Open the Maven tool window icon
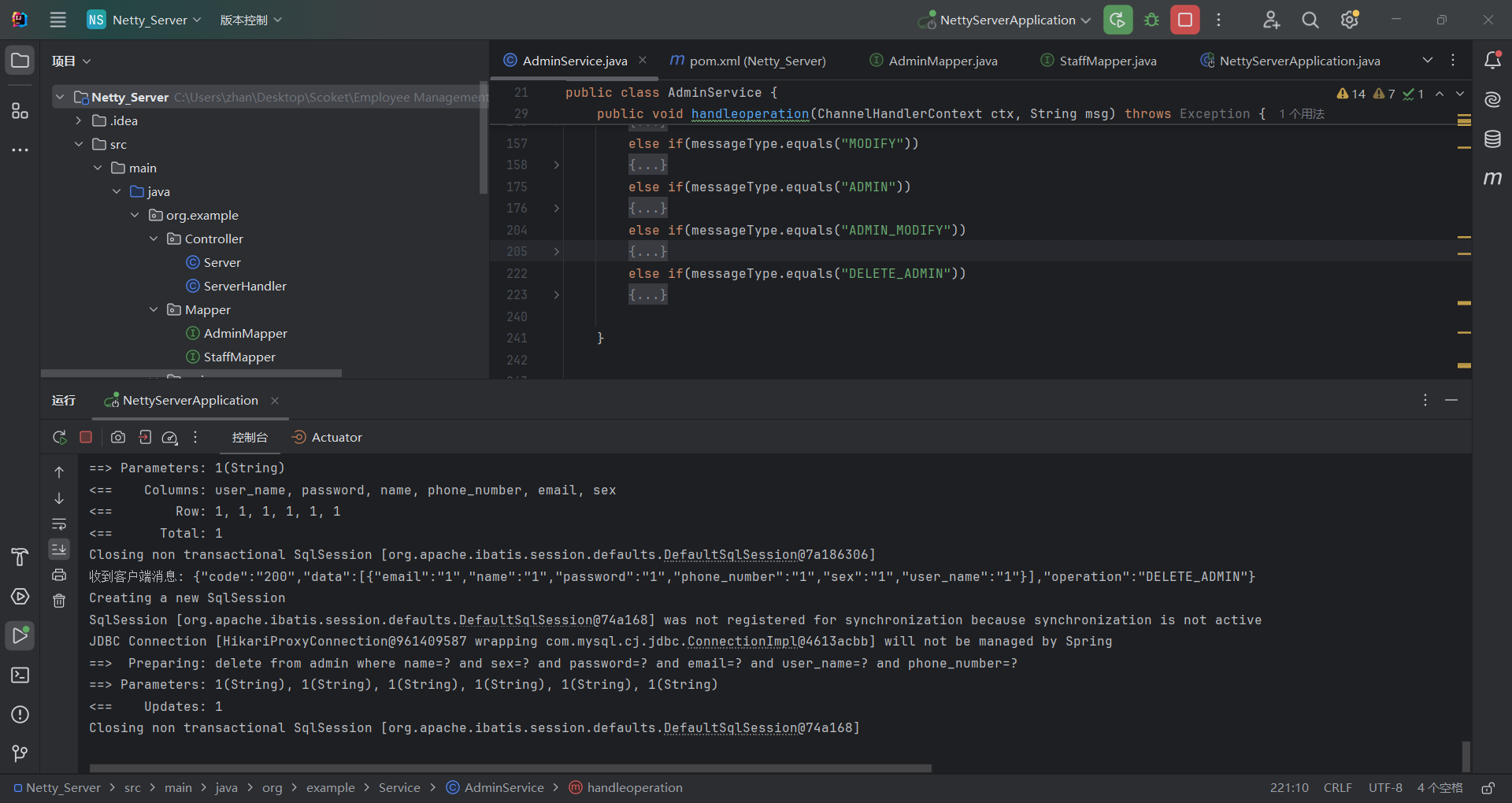The width and height of the screenshot is (1512, 803). (1492, 179)
